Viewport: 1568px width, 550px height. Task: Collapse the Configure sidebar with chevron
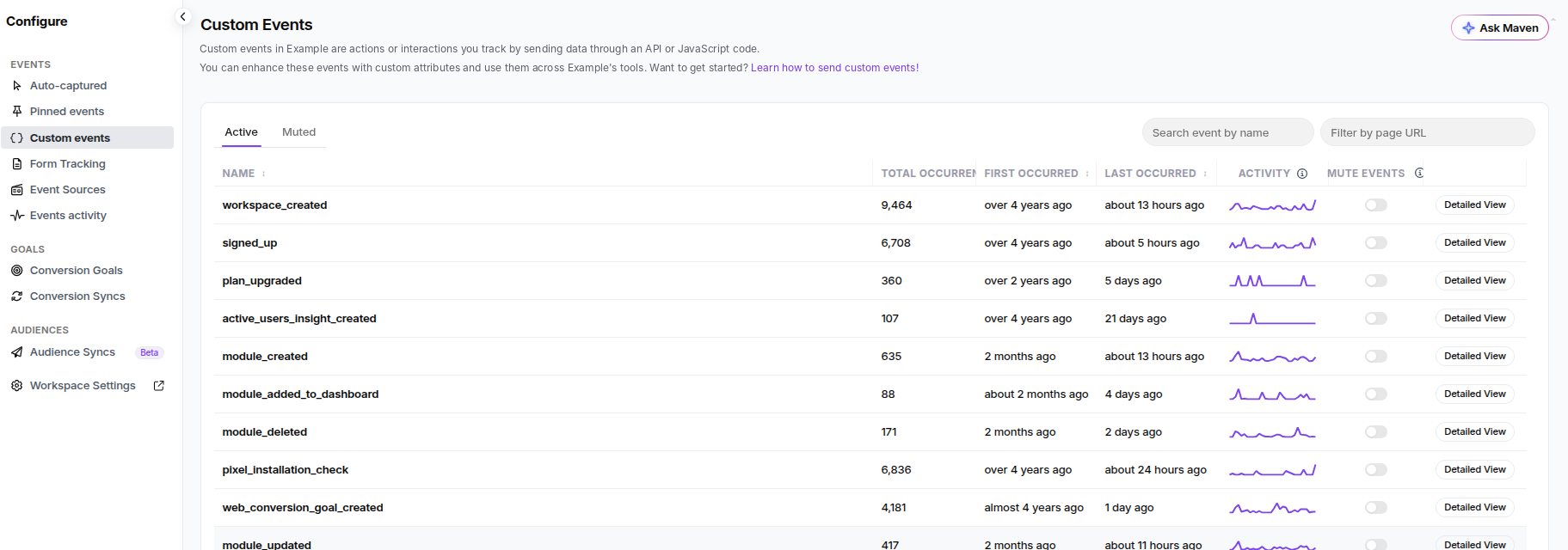click(182, 16)
